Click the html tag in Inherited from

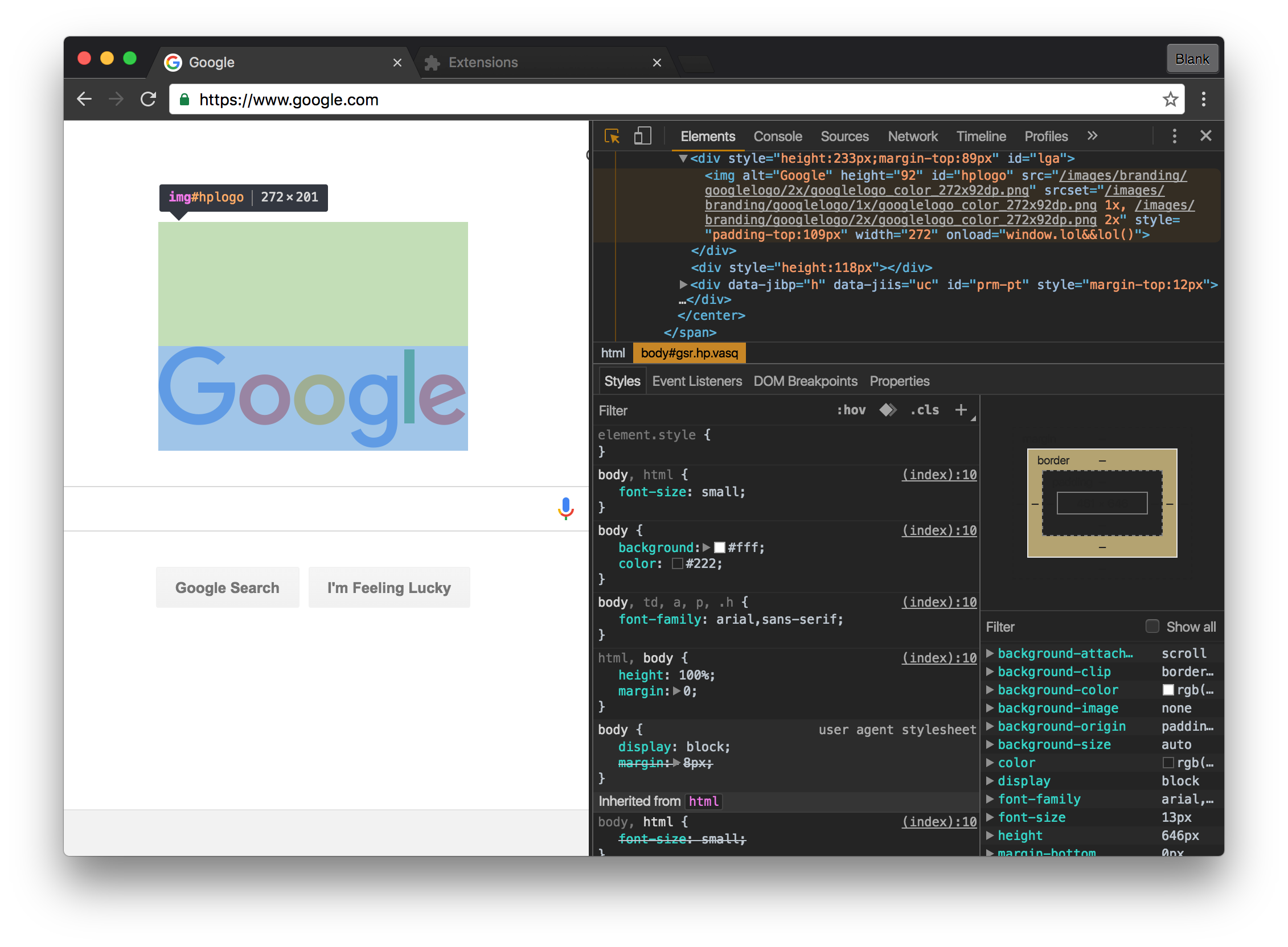(703, 801)
